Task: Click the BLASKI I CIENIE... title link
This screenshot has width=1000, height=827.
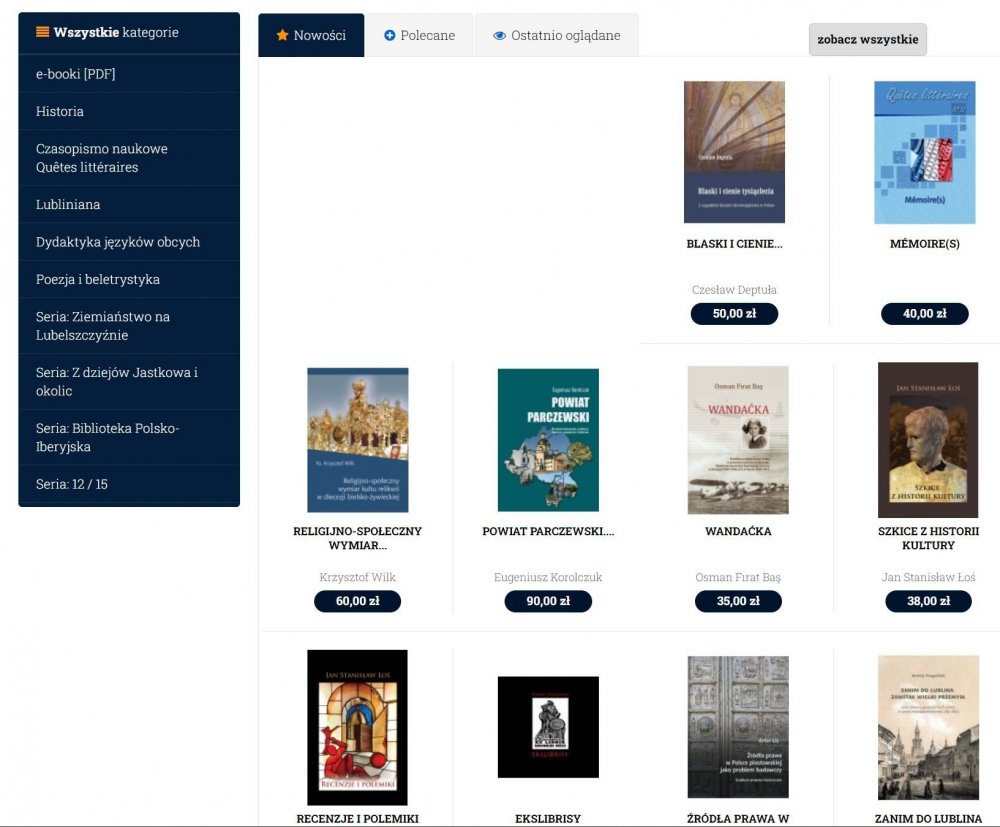Action: pos(734,244)
